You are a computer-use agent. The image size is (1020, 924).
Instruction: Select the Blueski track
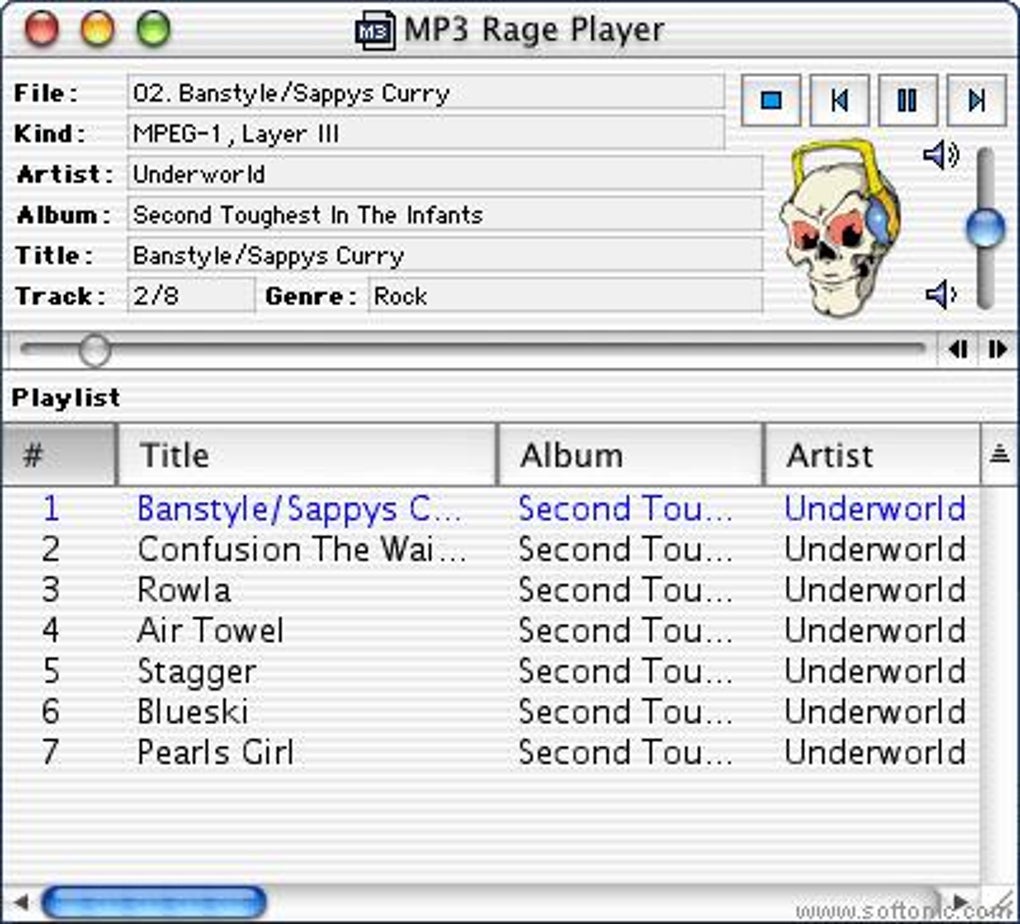click(x=491, y=711)
